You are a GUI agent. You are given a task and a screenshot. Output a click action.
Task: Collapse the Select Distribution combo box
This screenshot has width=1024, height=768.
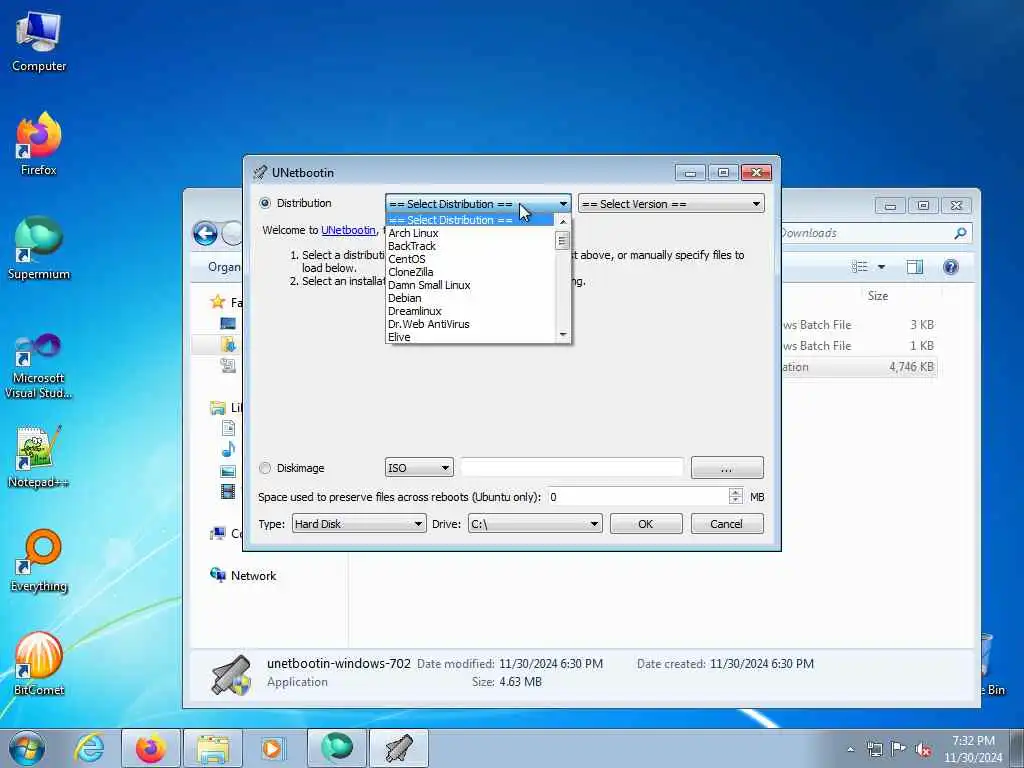click(478, 204)
